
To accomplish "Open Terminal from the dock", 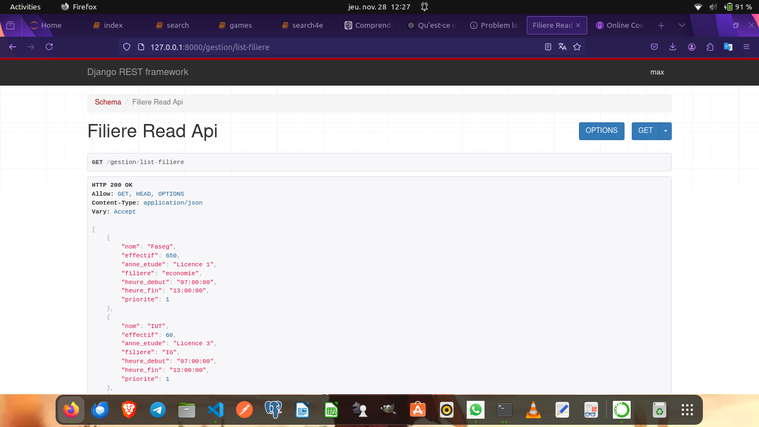I will point(504,410).
